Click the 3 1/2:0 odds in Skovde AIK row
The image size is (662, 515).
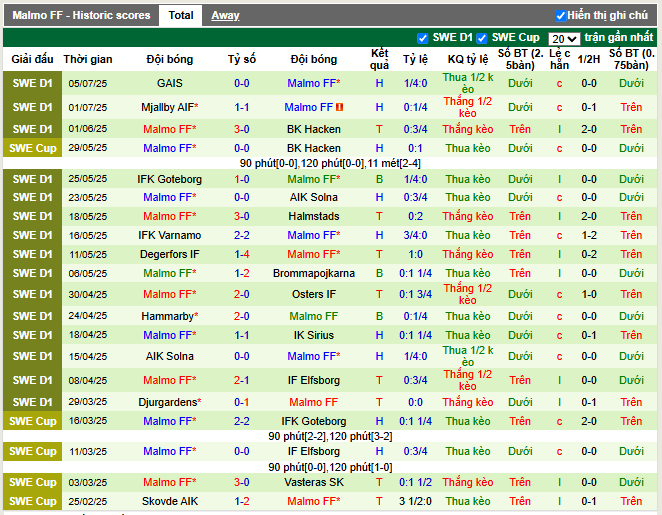415,501
